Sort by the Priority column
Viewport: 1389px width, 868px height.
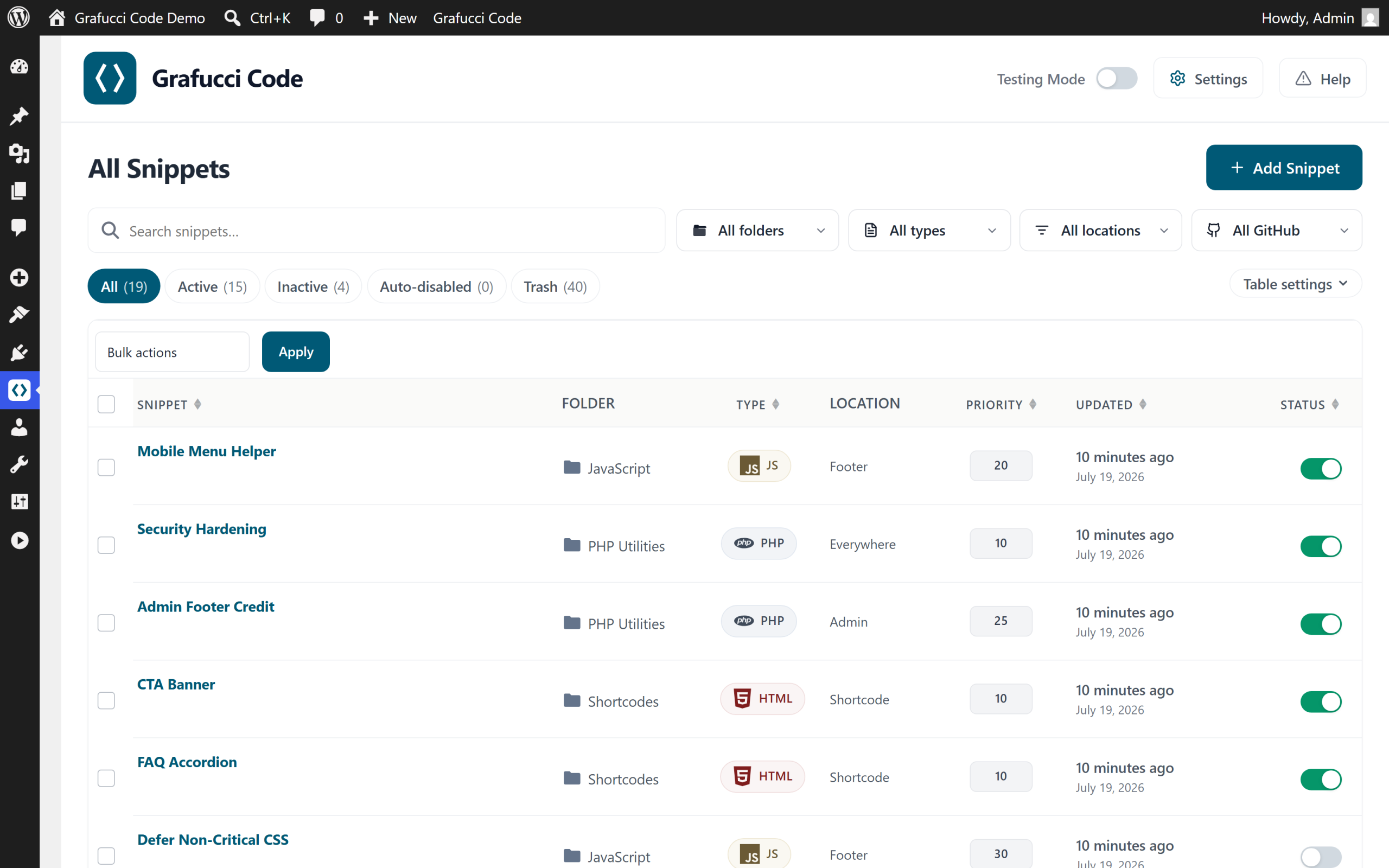coord(1001,405)
